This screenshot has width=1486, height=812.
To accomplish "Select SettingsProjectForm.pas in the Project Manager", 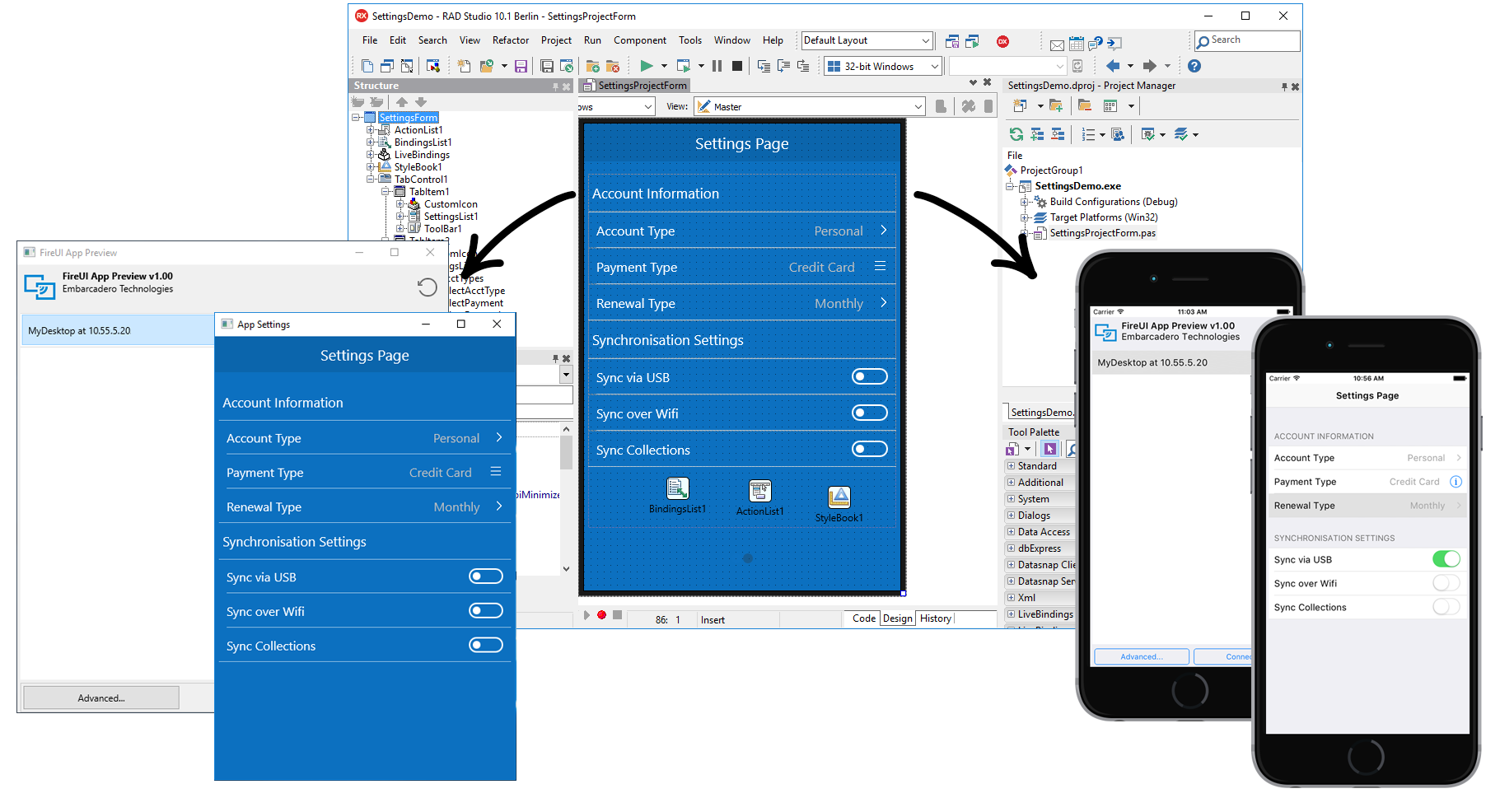I will coord(1101,233).
